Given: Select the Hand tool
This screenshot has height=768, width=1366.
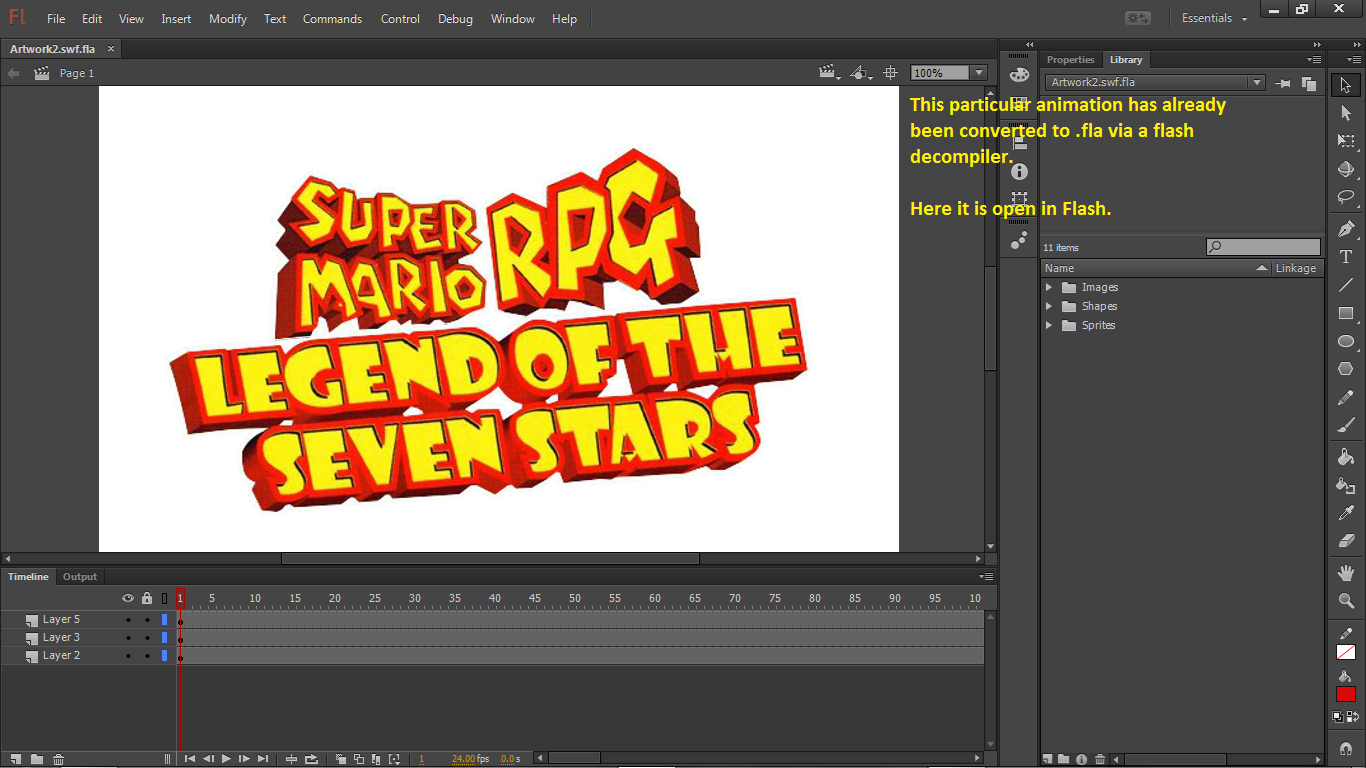Looking at the screenshot, I should tap(1346, 573).
